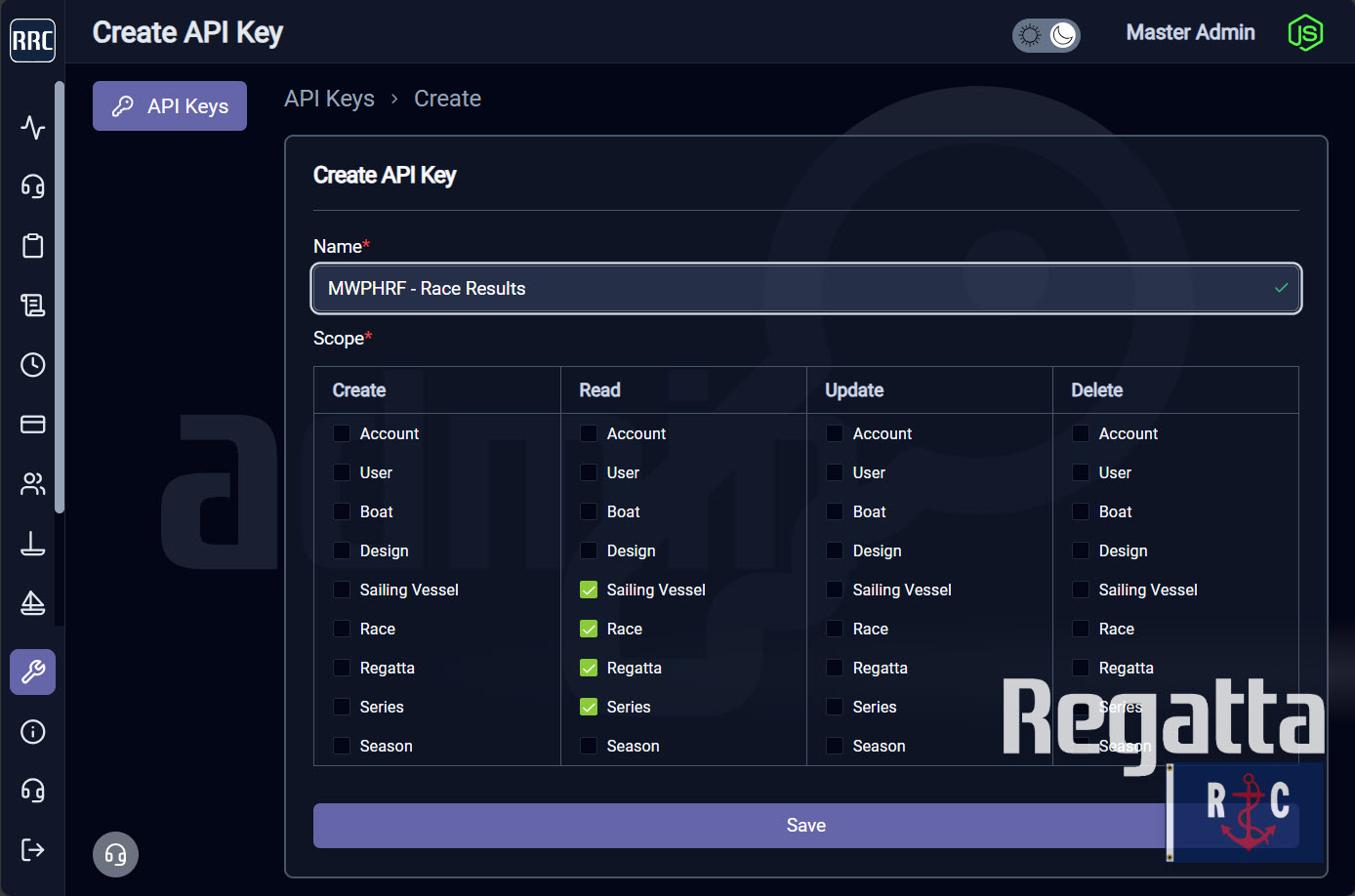Select the sailboat icon in the sidebar
This screenshot has width=1355, height=896.
(x=32, y=603)
